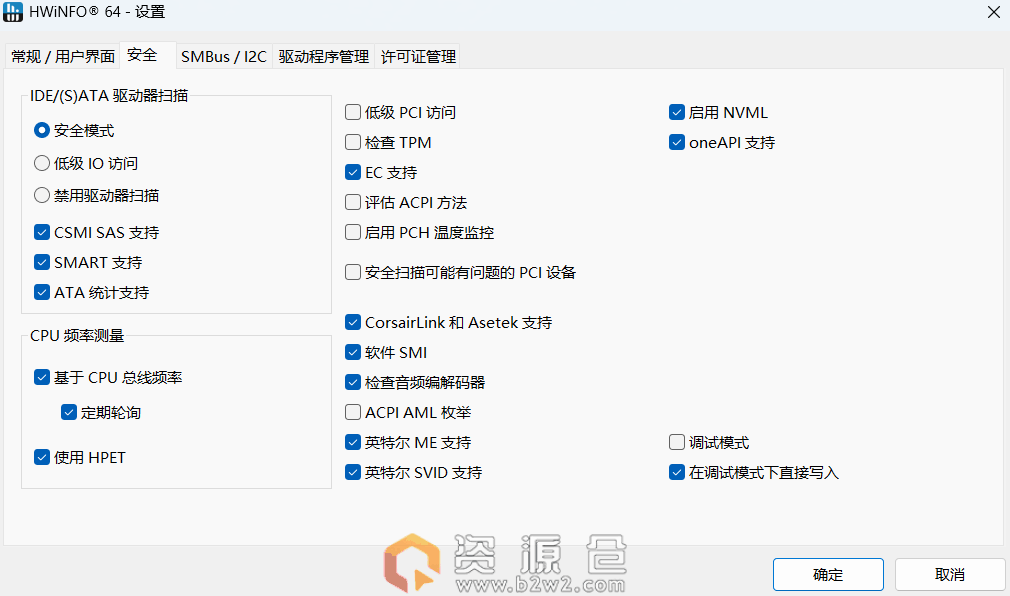Toggle 使用 HPET checkbox
Image resolution: width=1010 pixels, height=596 pixels.
coord(42,457)
